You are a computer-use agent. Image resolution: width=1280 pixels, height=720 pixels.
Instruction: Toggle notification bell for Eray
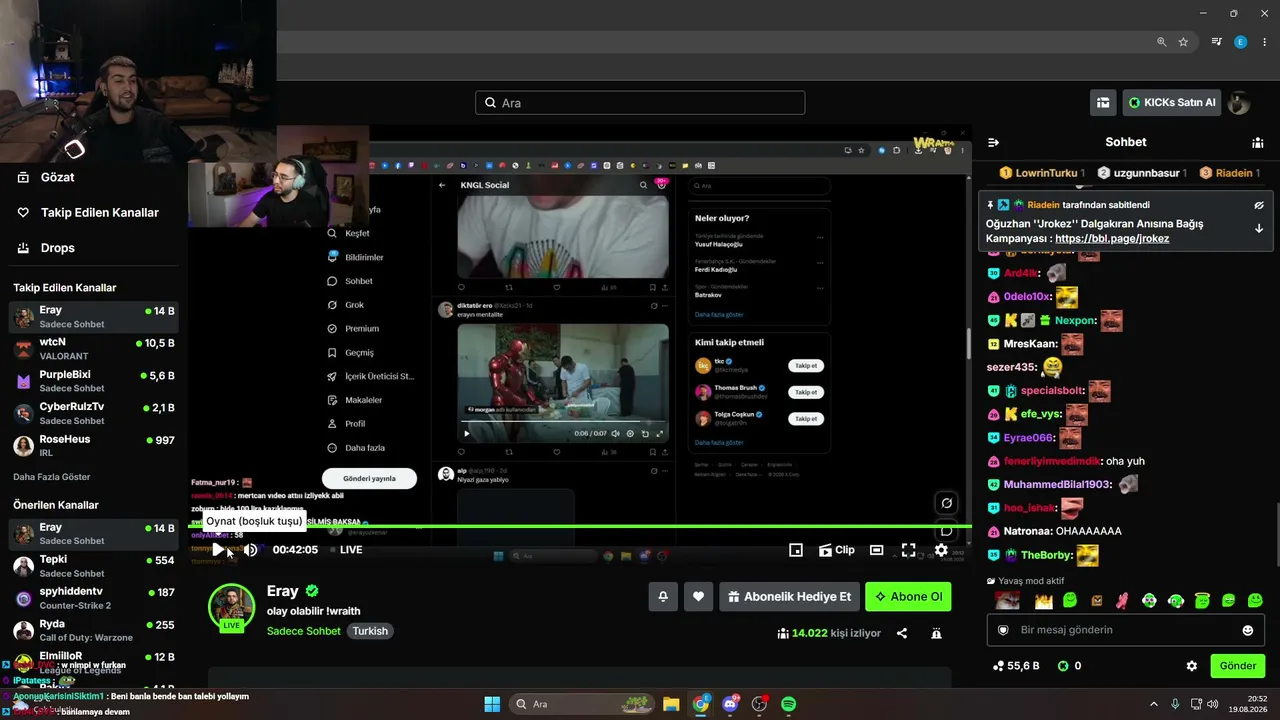coord(663,597)
